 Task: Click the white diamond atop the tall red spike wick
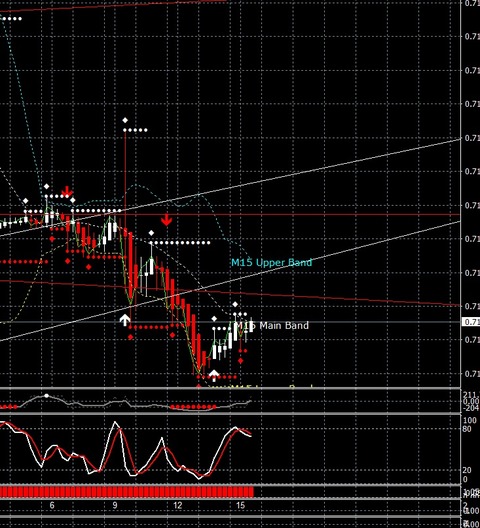(x=125, y=120)
